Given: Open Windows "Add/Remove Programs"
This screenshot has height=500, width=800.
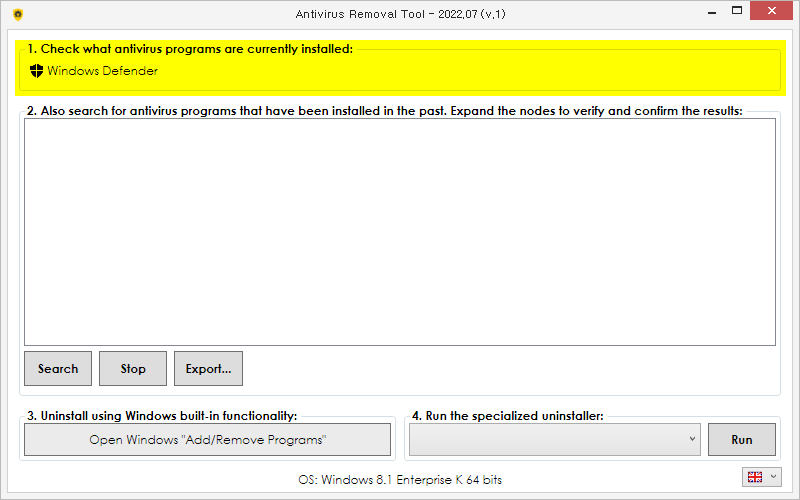Looking at the screenshot, I should [207, 439].
